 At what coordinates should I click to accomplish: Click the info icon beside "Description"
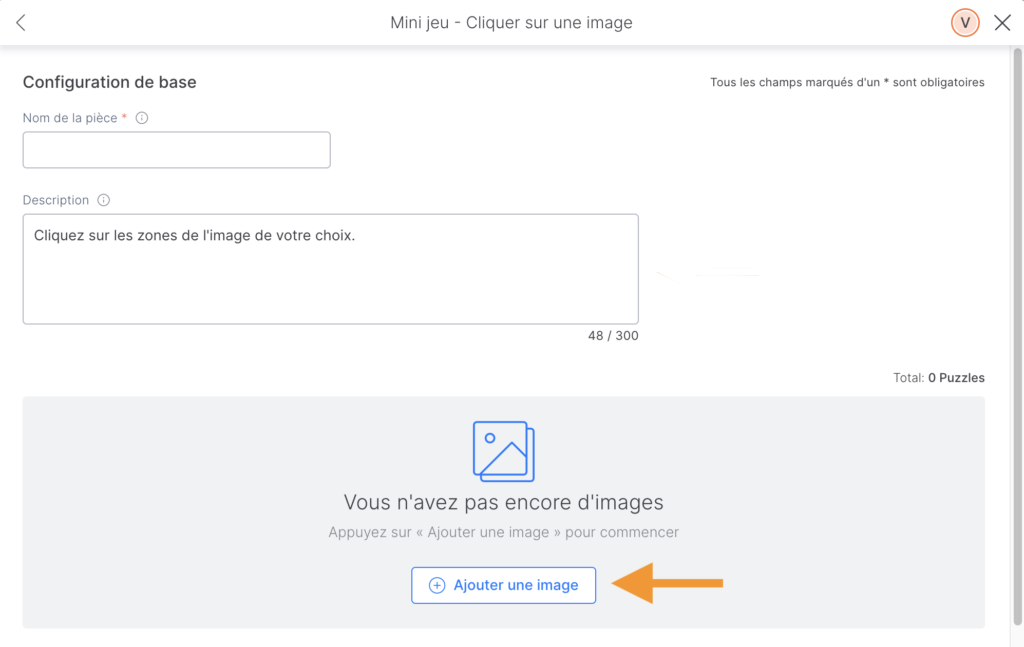tap(104, 200)
